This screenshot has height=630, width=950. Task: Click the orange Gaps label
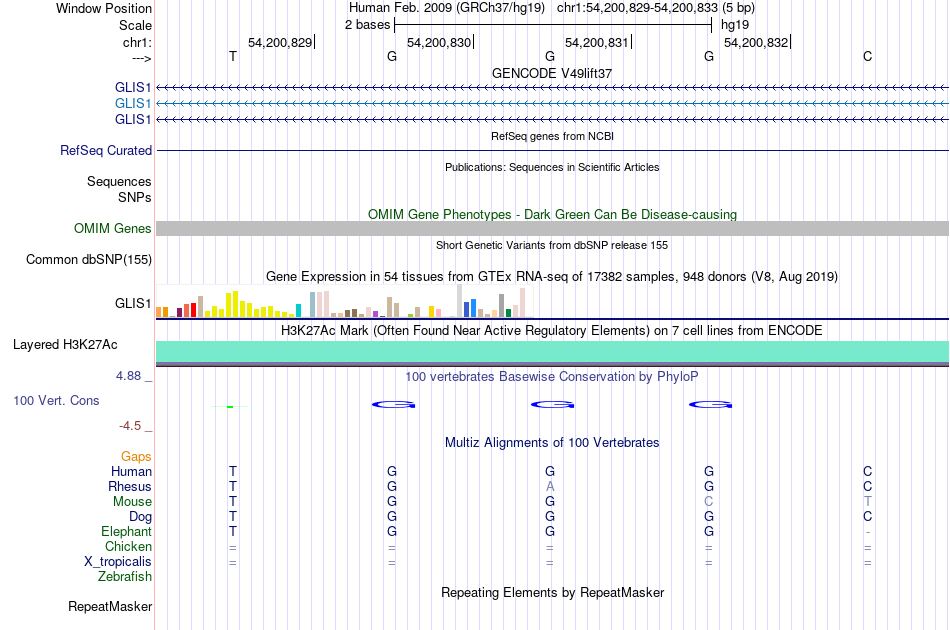pos(136,456)
